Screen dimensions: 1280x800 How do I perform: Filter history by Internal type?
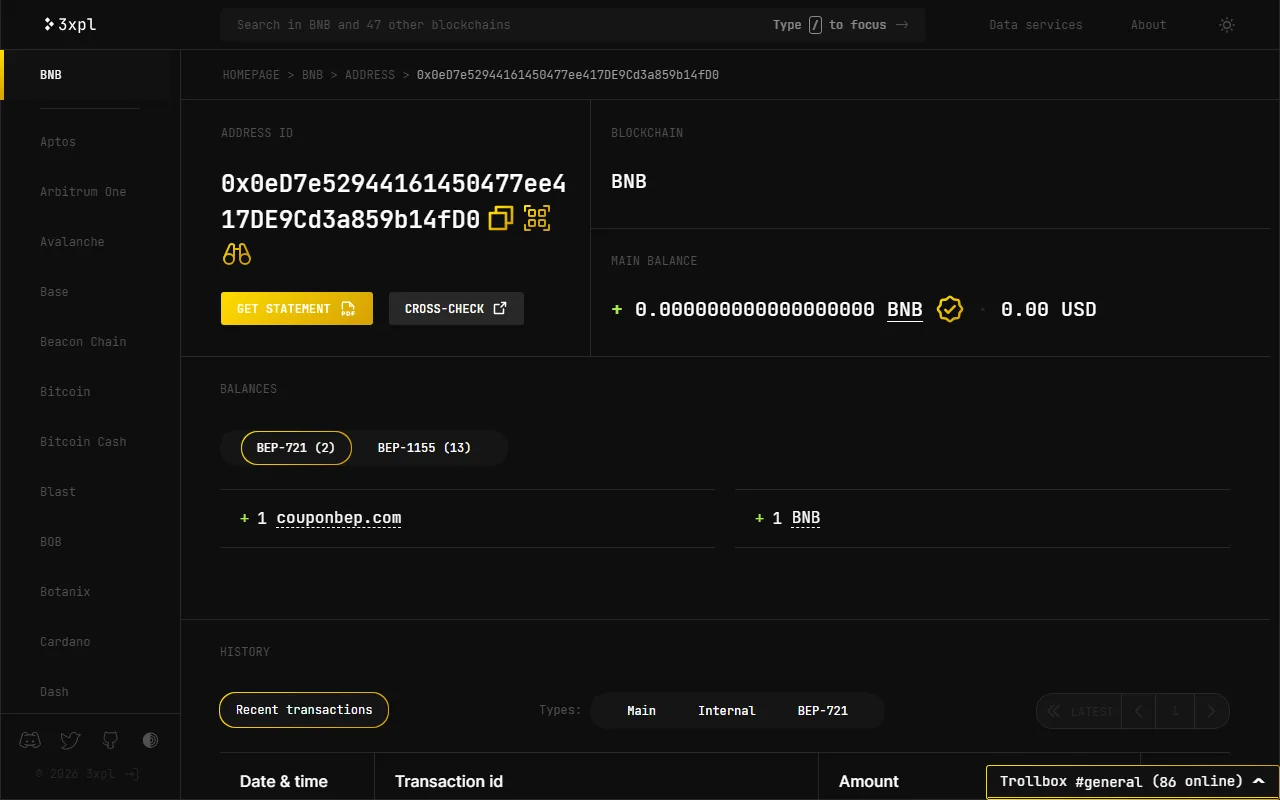(727, 711)
